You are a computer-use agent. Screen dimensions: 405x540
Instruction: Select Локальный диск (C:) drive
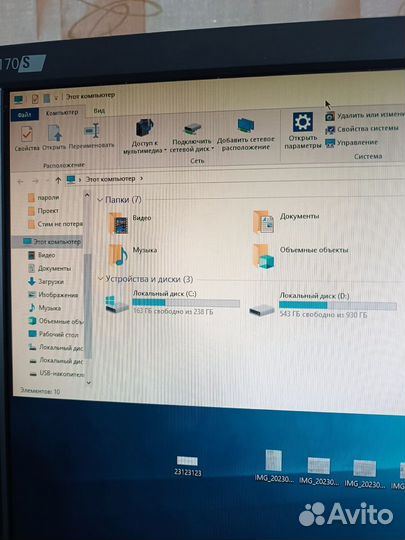coord(173,303)
